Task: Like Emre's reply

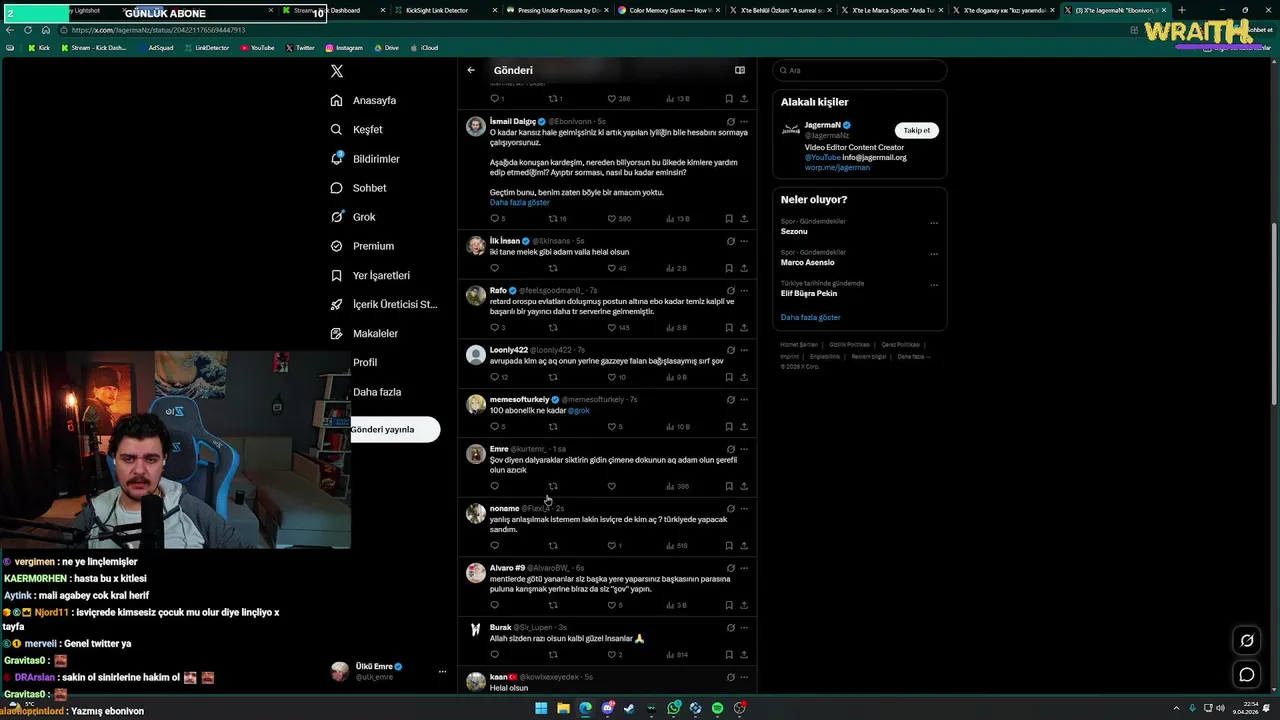Action: click(612, 486)
